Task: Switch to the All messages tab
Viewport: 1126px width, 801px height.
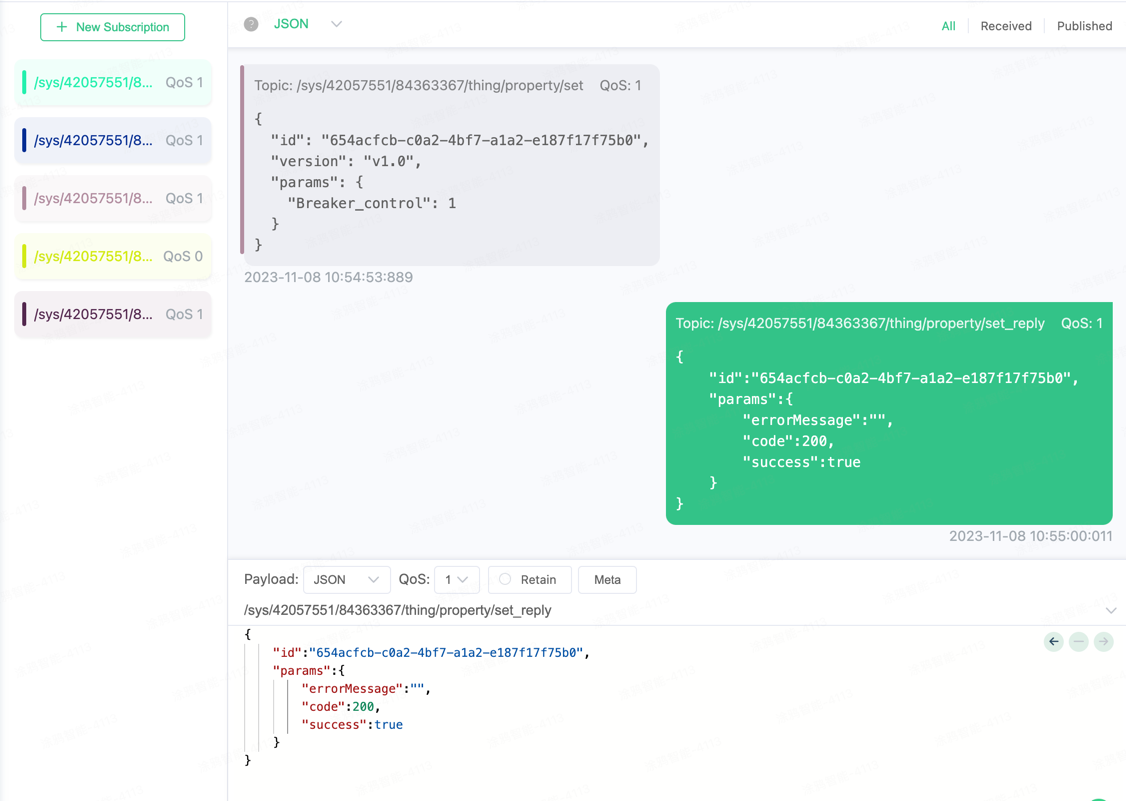Action: point(948,26)
